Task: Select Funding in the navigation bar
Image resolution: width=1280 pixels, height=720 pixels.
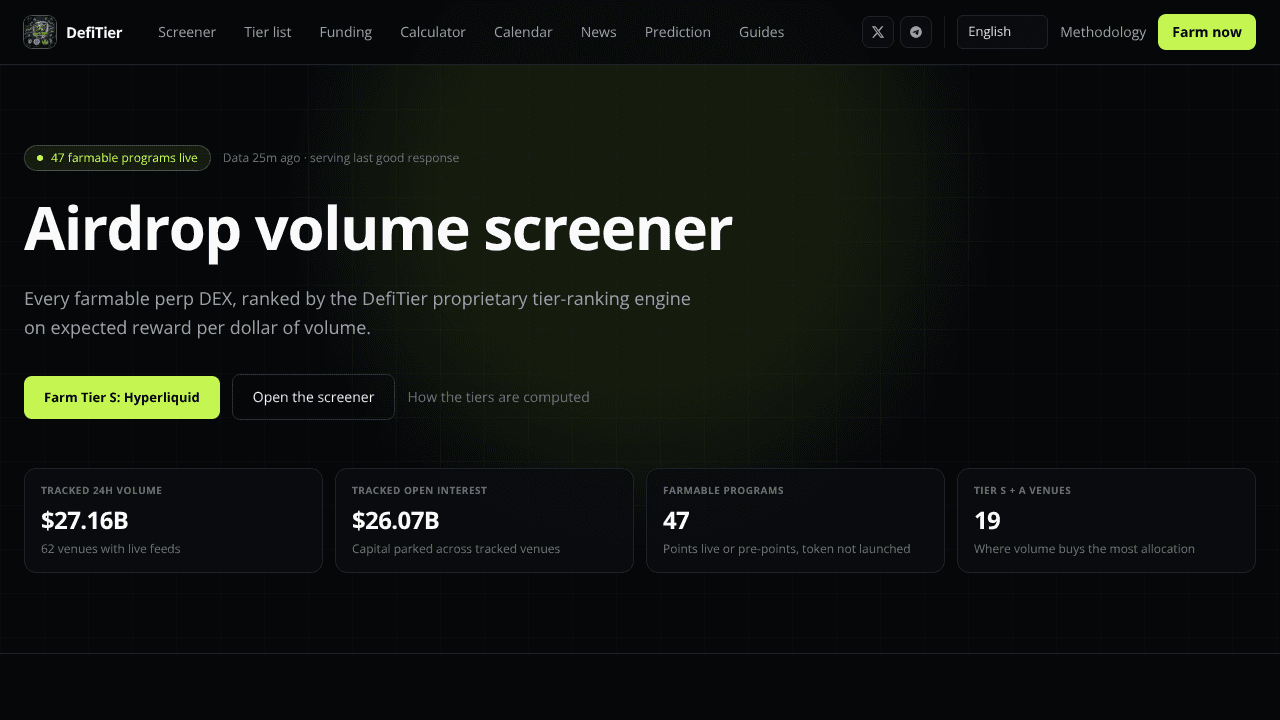Action: pyautogui.click(x=346, y=32)
